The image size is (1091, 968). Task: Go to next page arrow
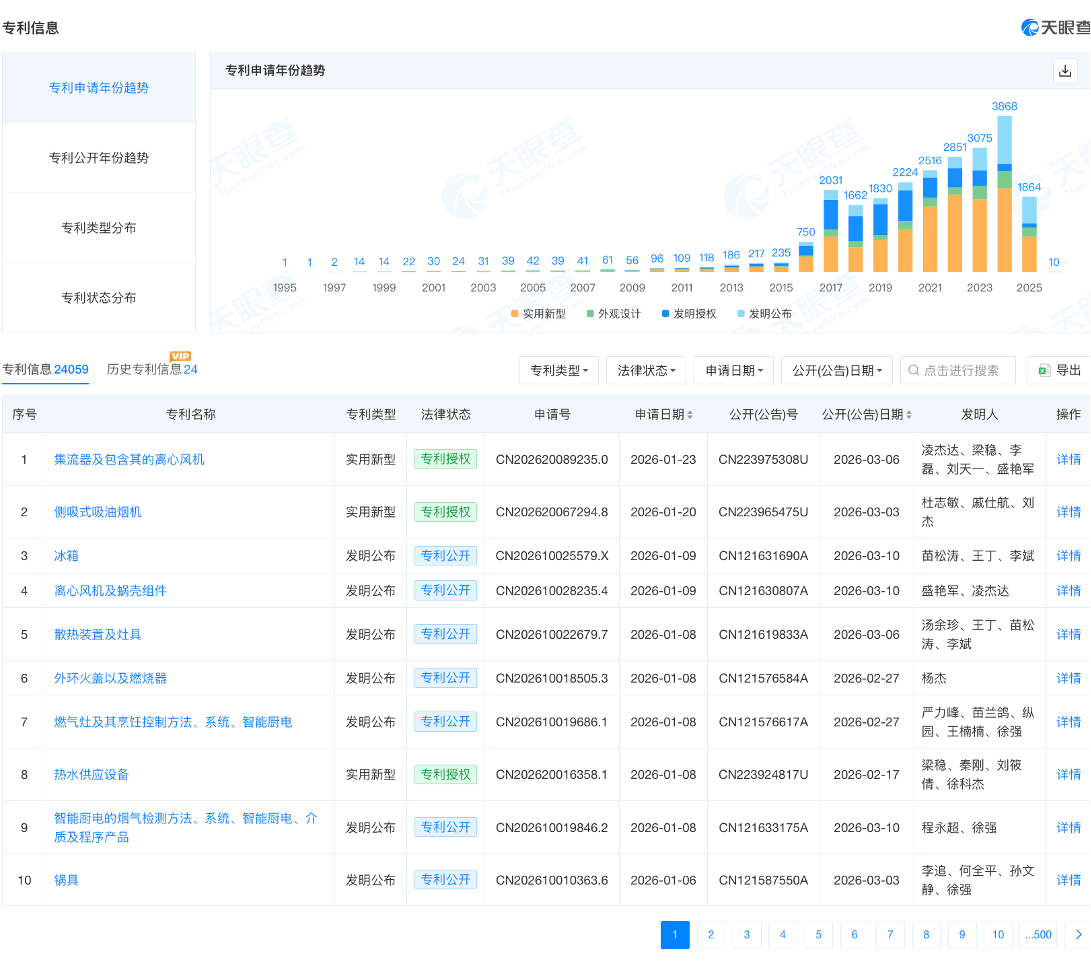[x=1077, y=935]
